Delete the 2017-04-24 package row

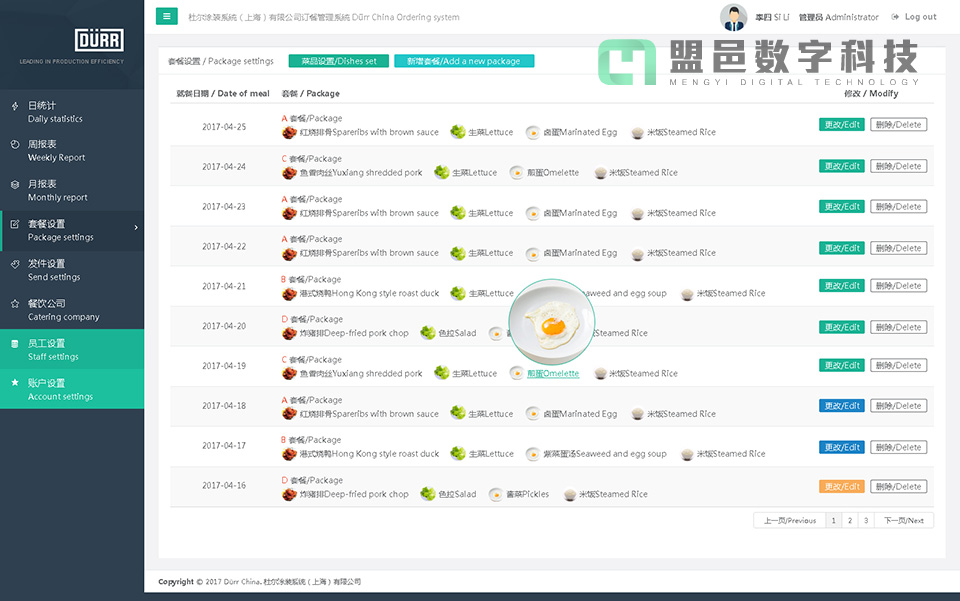point(898,166)
